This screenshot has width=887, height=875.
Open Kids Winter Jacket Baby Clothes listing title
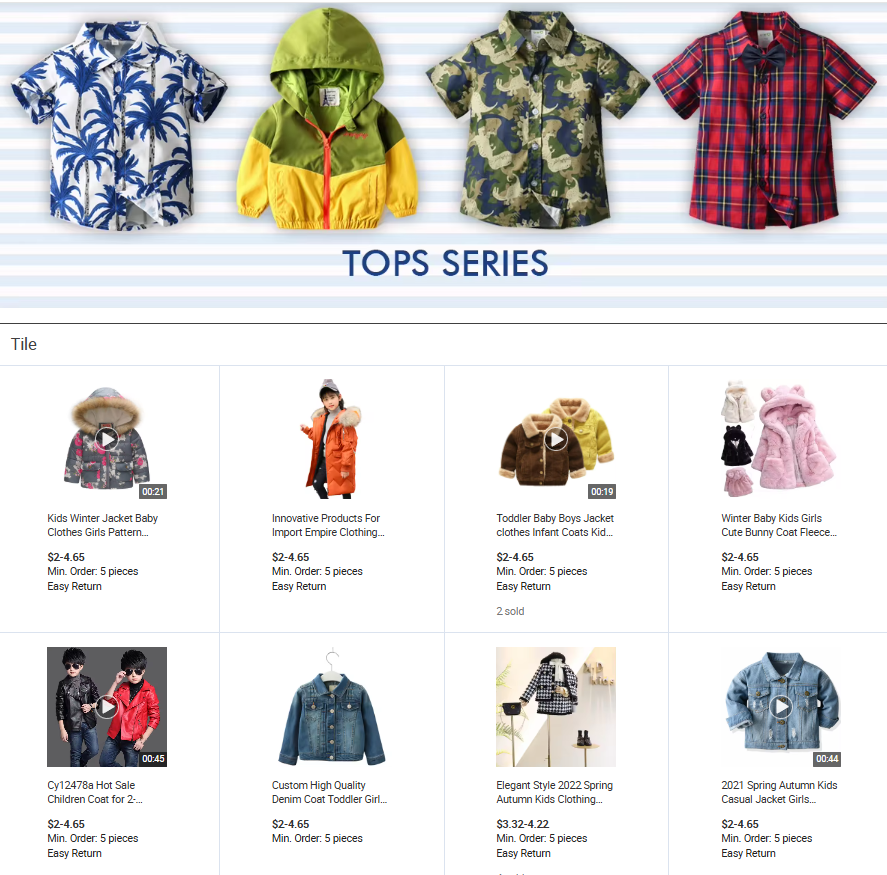coord(103,525)
